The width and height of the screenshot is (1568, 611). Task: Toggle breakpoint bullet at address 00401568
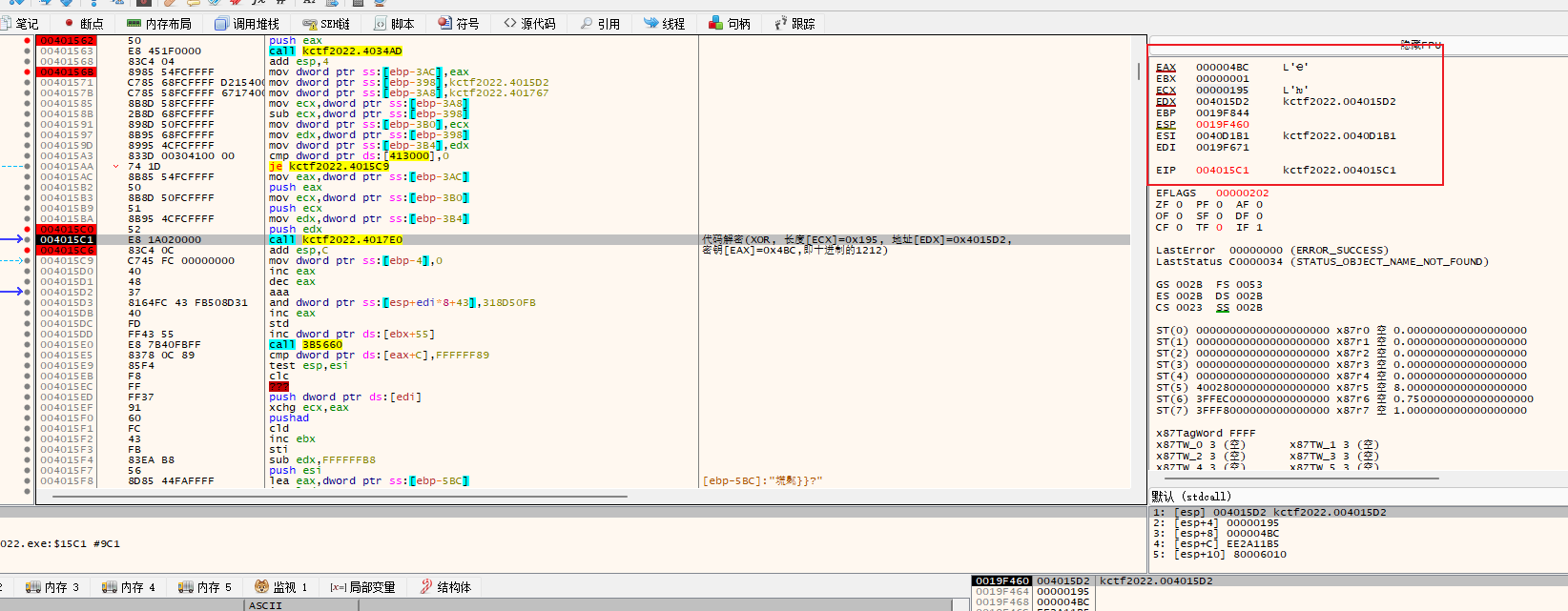click(x=27, y=62)
